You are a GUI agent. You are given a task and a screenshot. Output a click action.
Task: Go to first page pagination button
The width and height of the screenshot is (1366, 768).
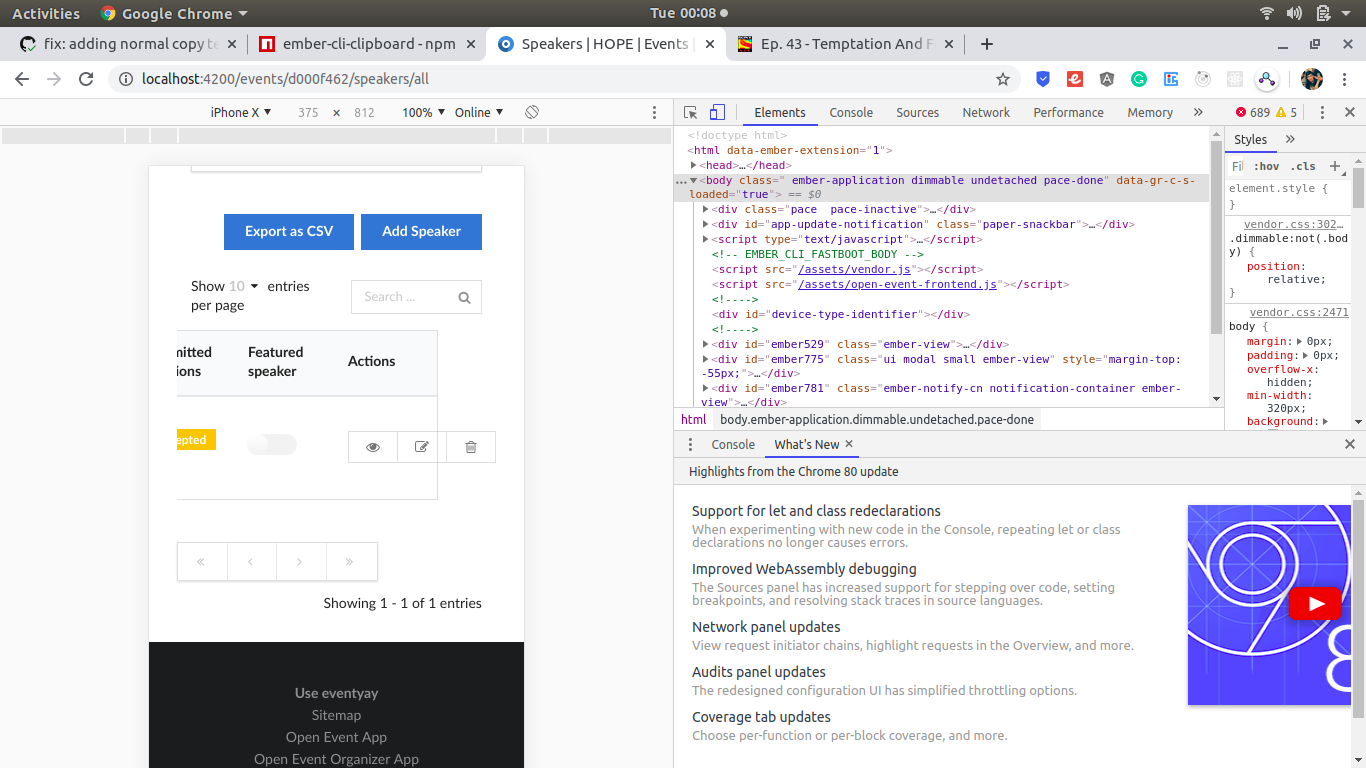[x=201, y=562]
